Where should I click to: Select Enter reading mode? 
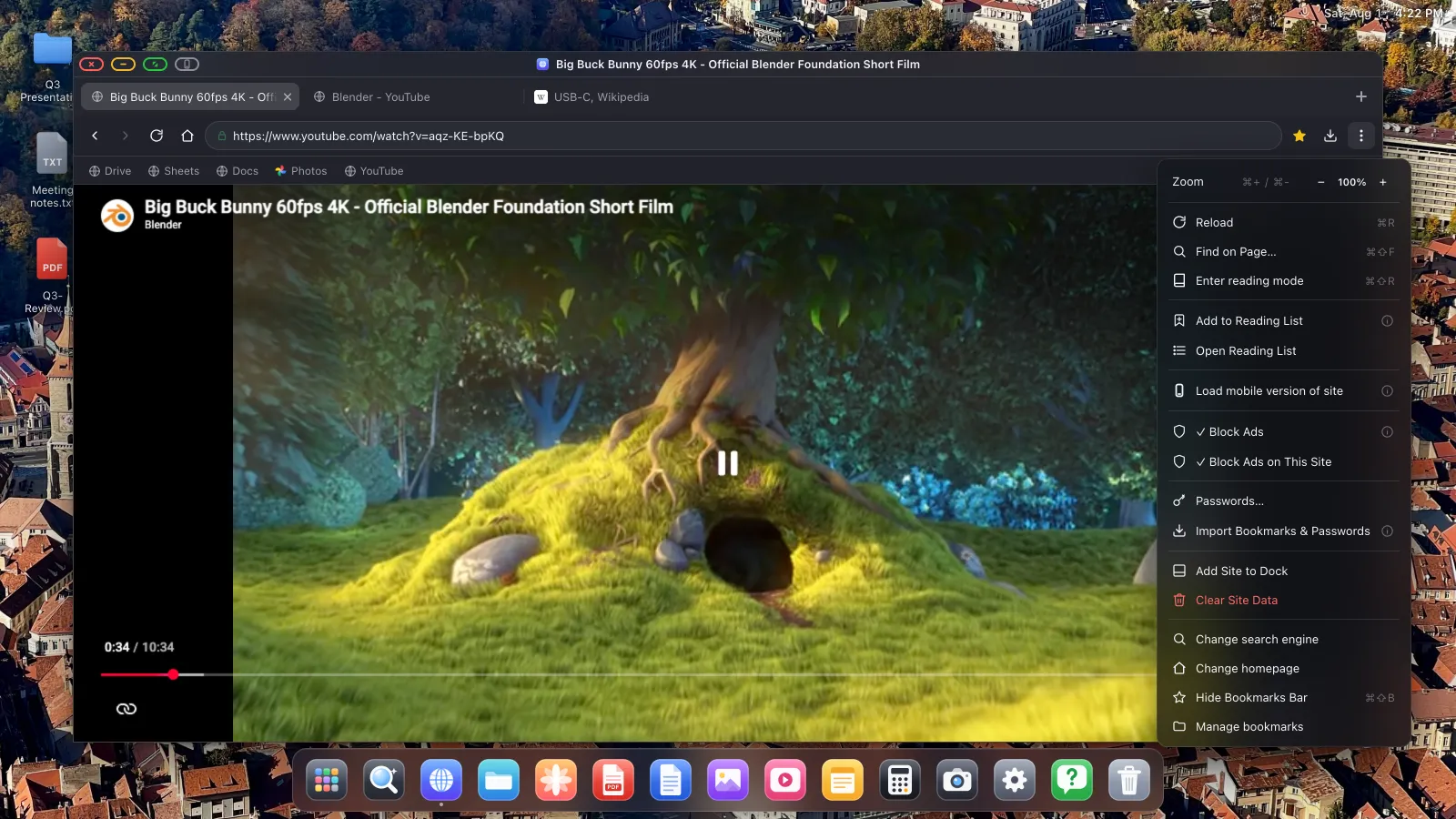click(1284, 280)
